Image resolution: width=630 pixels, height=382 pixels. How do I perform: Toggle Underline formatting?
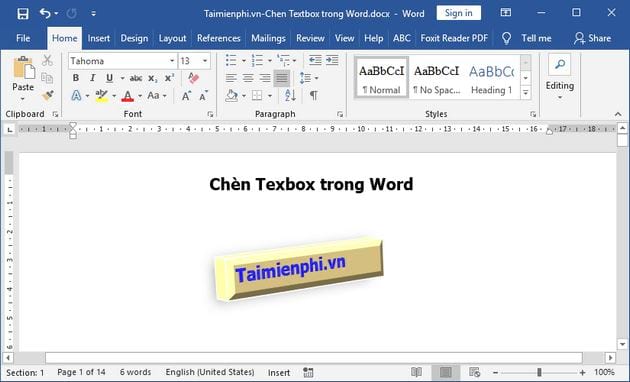pos(109,78)
